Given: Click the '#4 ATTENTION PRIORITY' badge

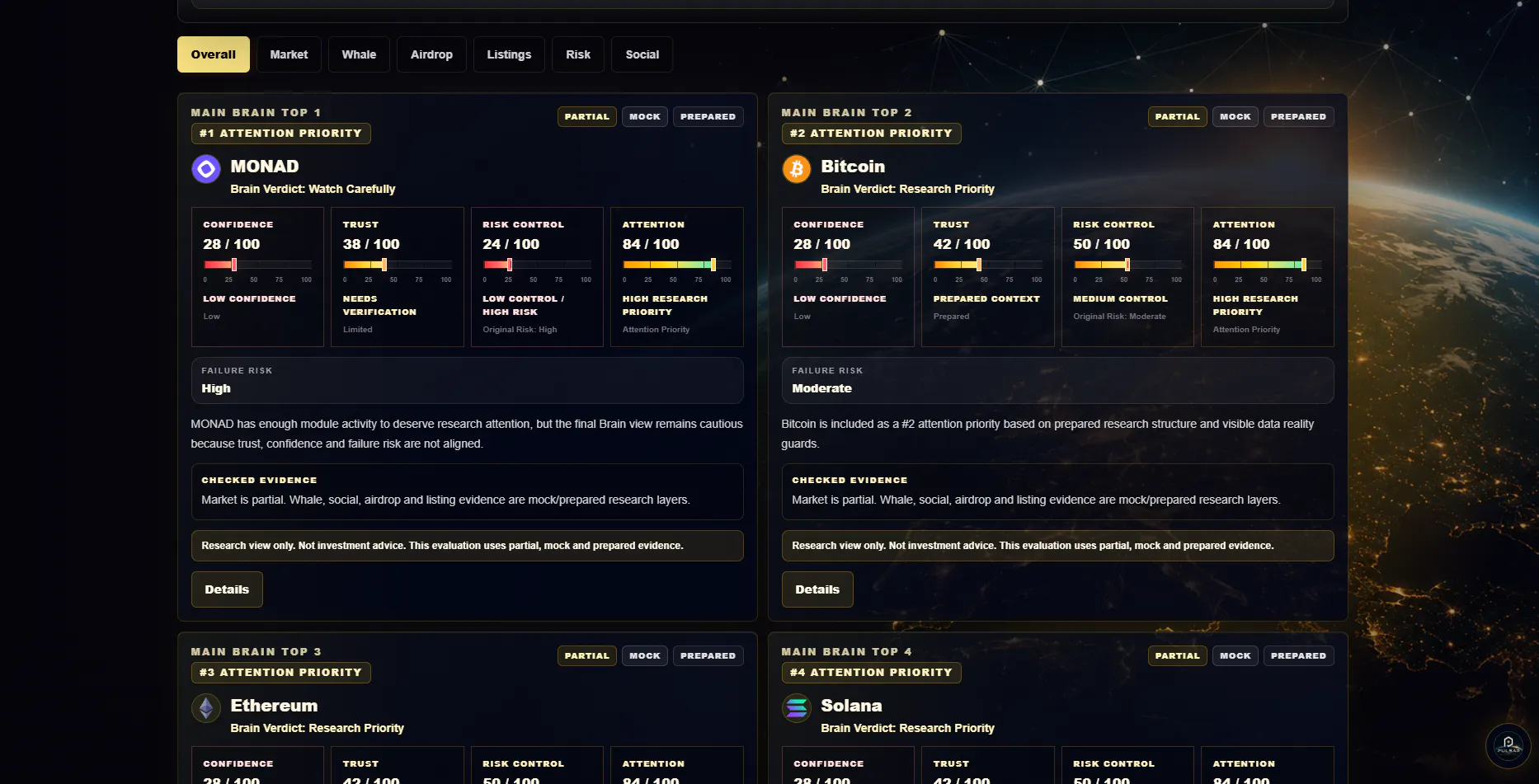Looking at the screenshot, I should pos(872,673).
